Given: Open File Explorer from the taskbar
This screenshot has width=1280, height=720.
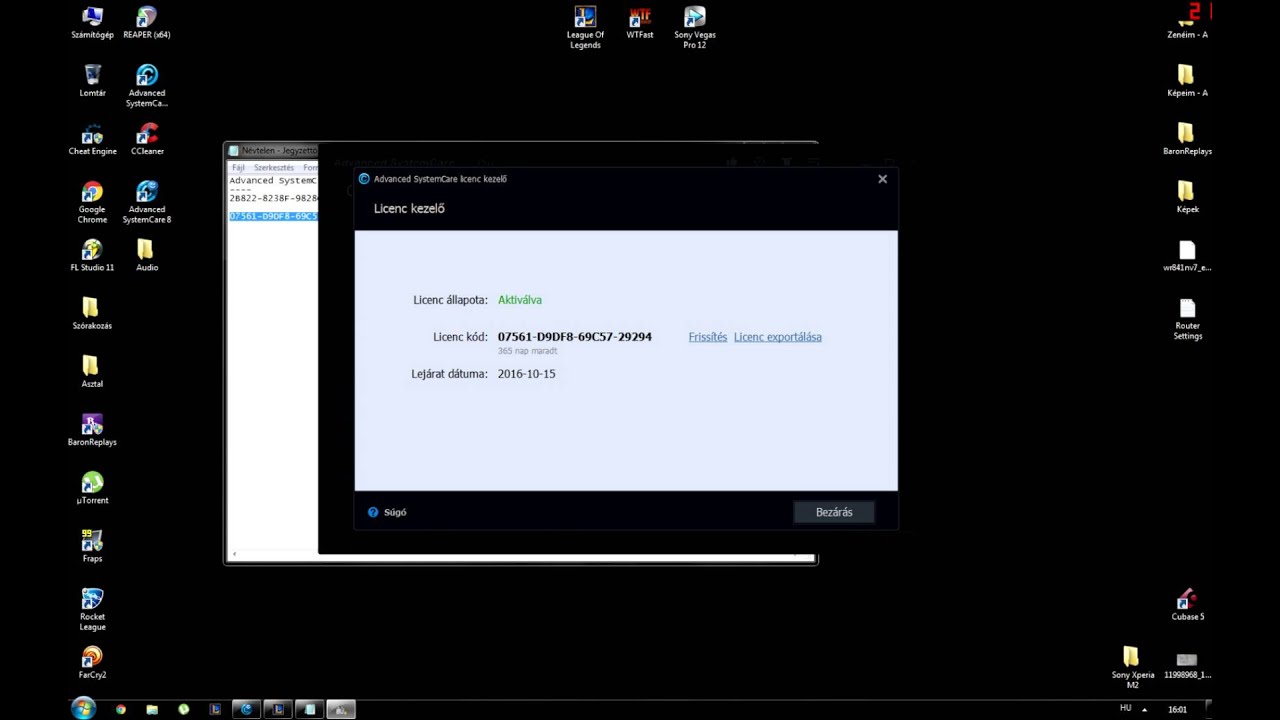Looking at the screenshot, I should tap(152, 709).
